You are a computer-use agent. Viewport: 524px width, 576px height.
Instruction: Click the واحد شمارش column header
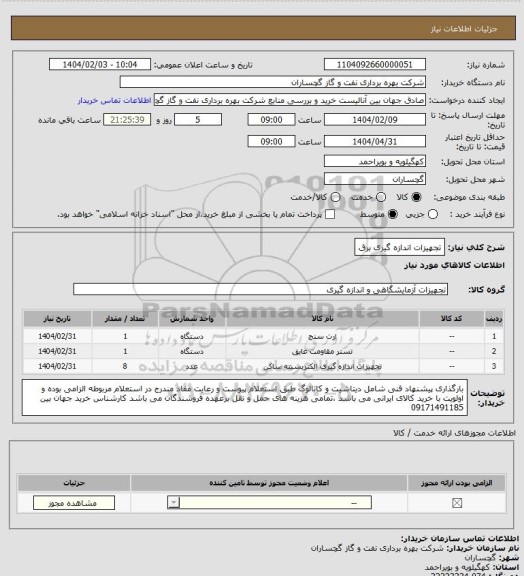coord(192,319)
